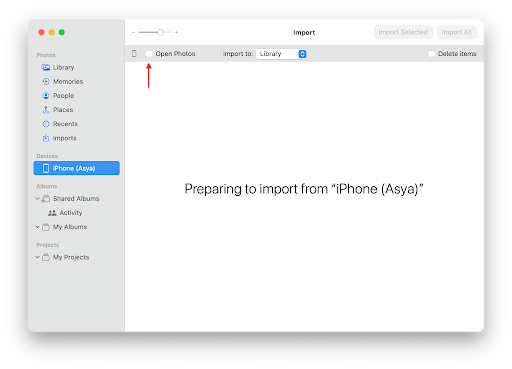Toggle the Delete items checkbox

pos(432,54)
